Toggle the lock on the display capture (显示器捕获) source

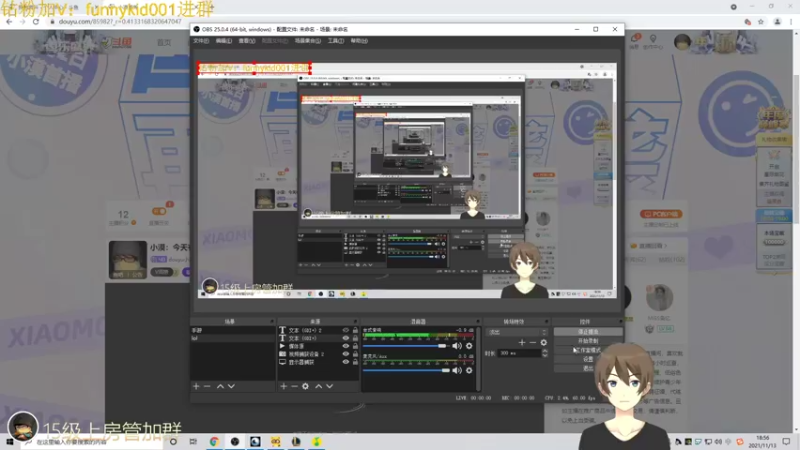click(x=356, y=362)
